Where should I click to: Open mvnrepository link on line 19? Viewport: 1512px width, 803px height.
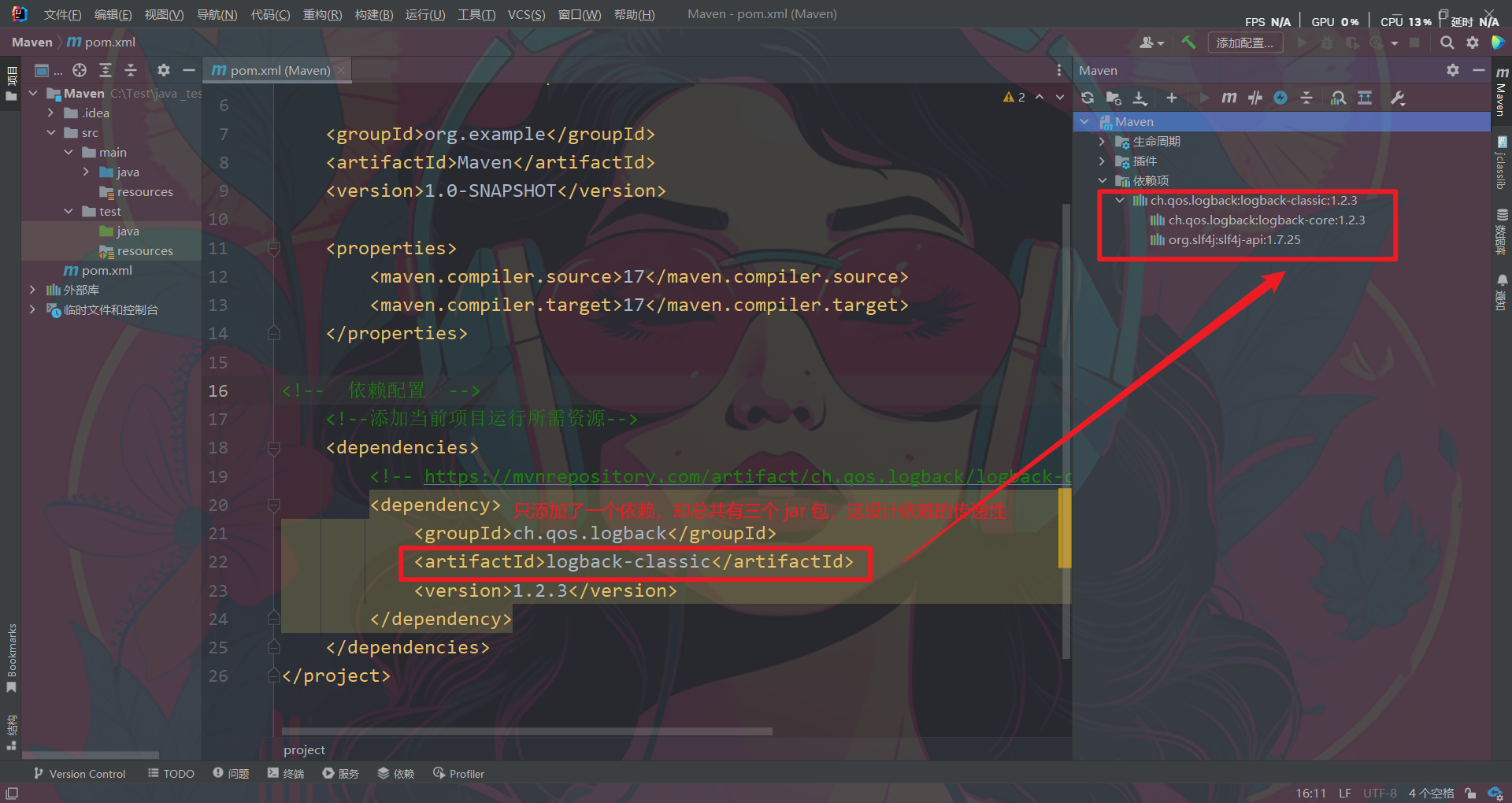[747, 476]
